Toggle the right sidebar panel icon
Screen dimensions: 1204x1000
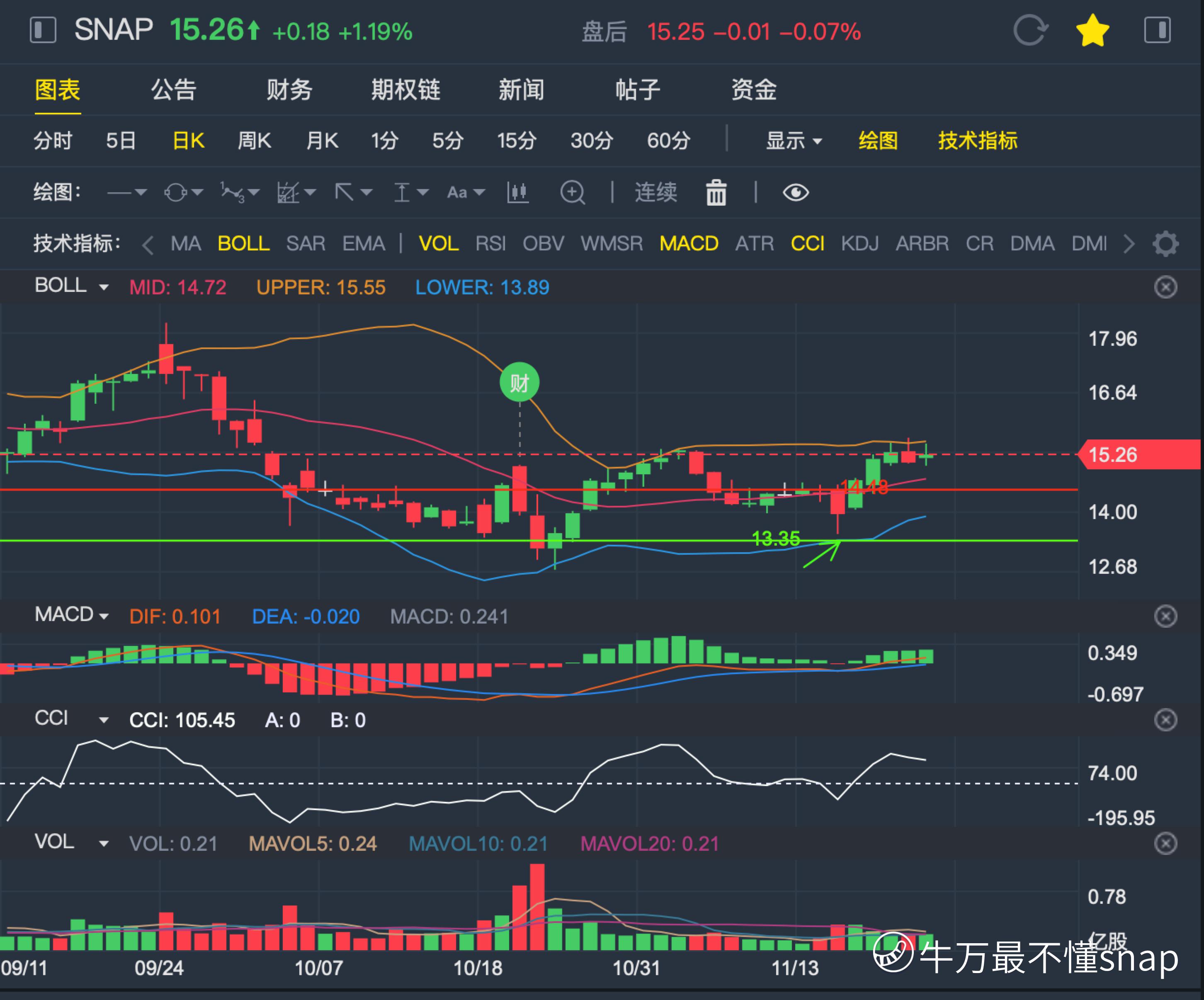click(1157, 30)
